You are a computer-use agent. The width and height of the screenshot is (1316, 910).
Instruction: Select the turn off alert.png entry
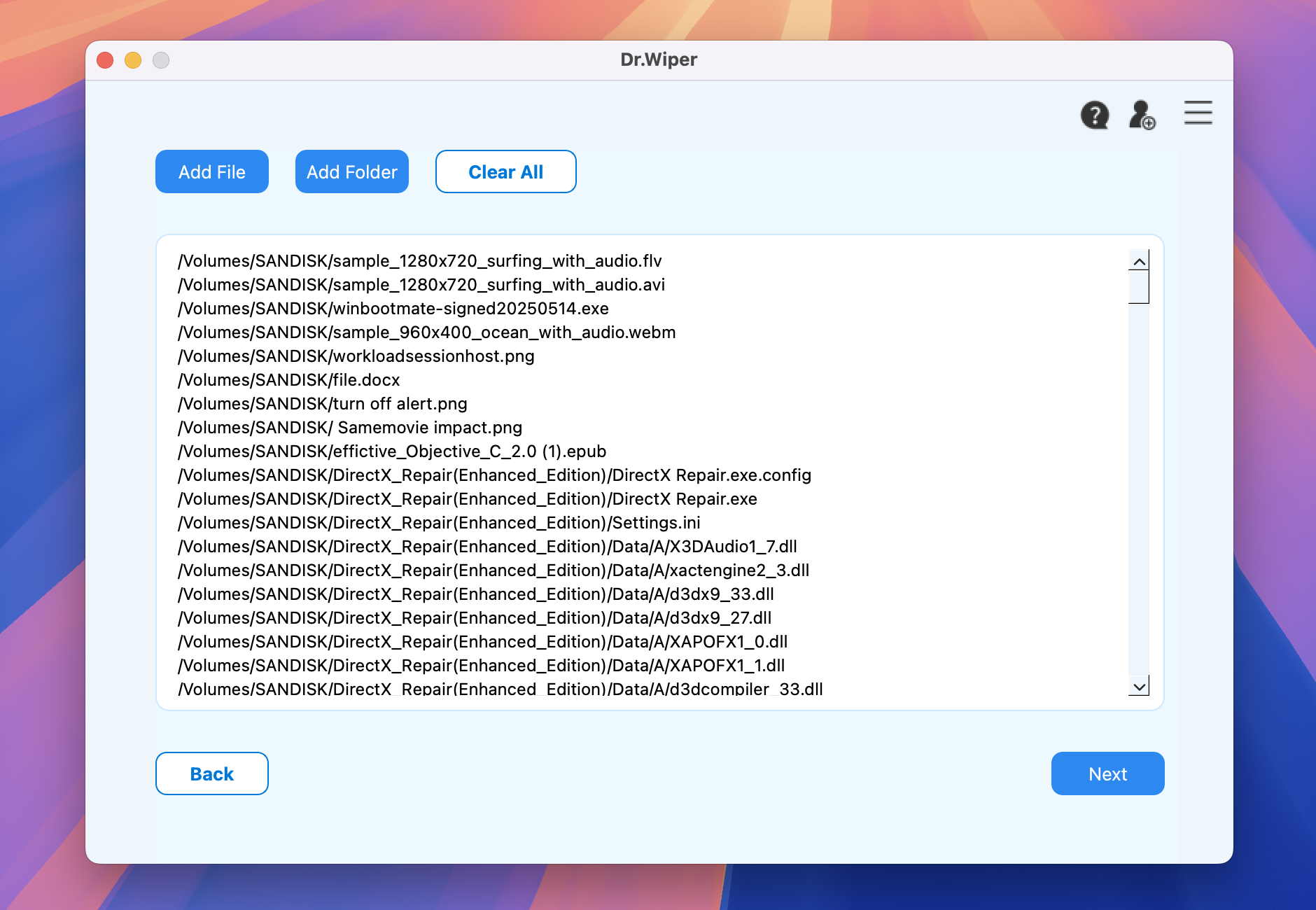point(323,404)
